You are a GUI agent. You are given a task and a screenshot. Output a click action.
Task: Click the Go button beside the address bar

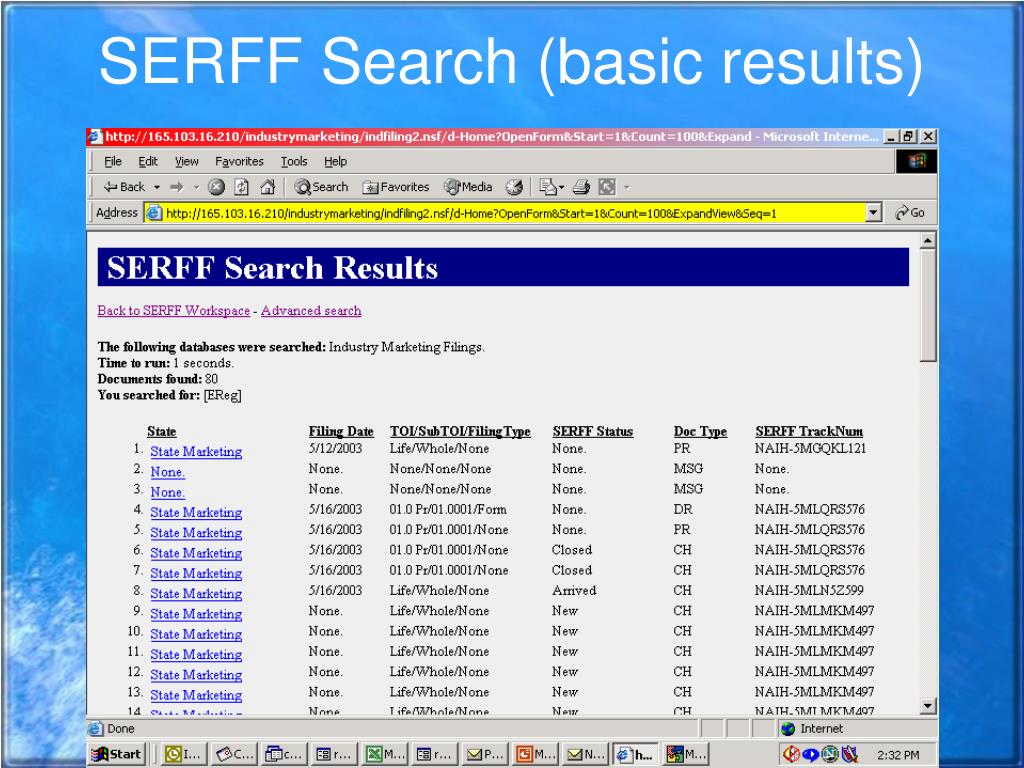tap(910, 213)
